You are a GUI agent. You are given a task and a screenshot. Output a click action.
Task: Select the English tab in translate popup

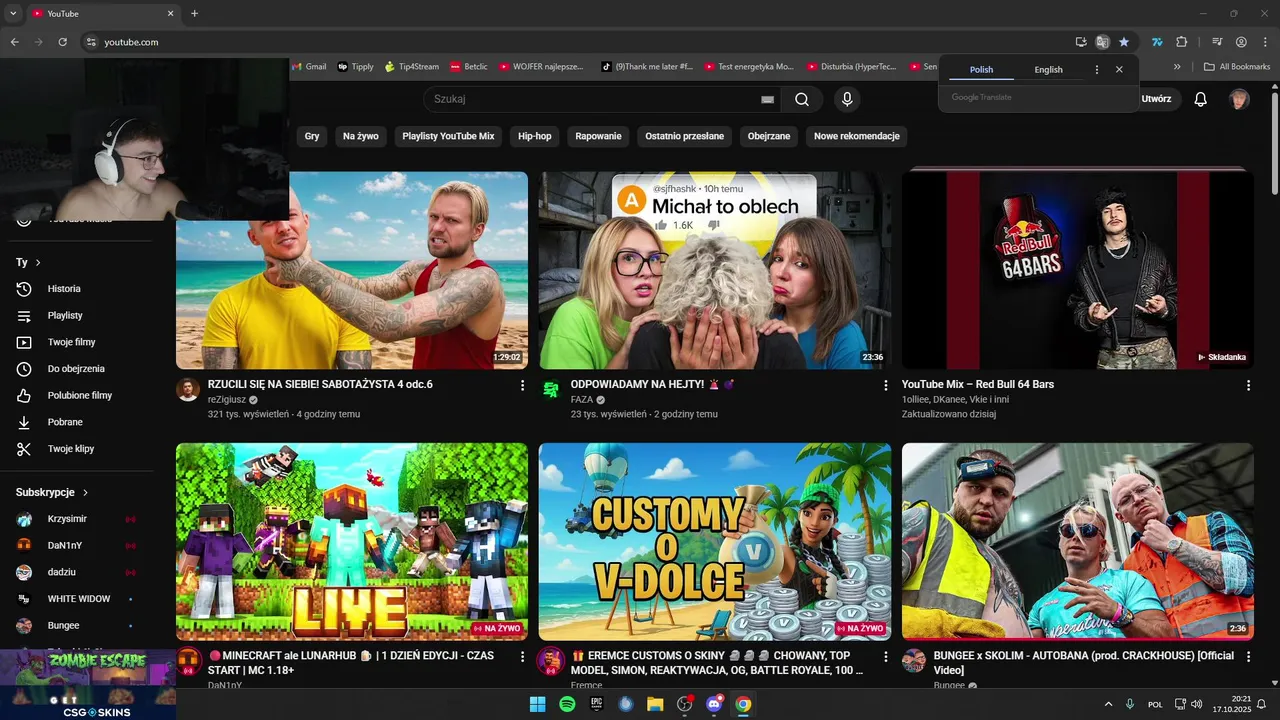(x=1048, y=70)
